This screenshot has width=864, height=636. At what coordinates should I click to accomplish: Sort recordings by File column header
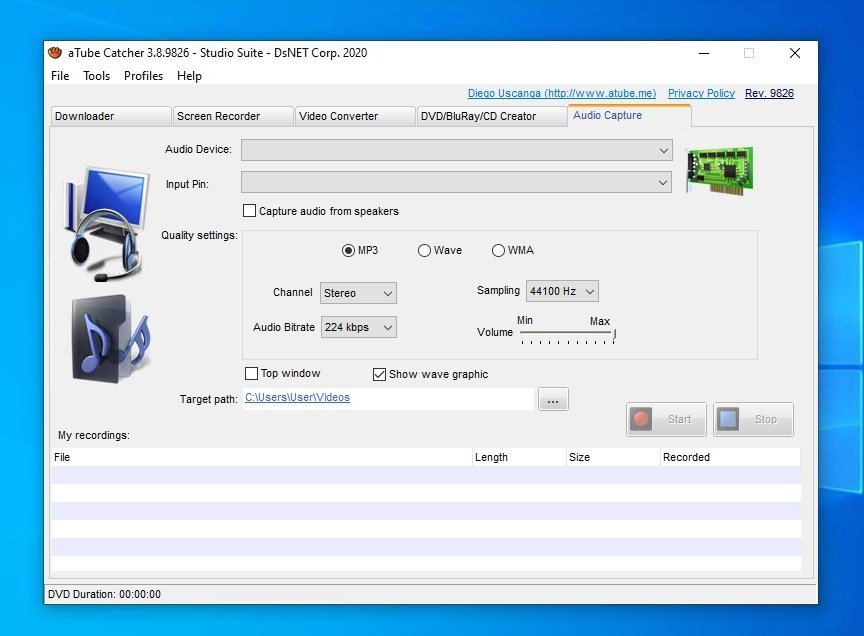click(x=262, y=457)
